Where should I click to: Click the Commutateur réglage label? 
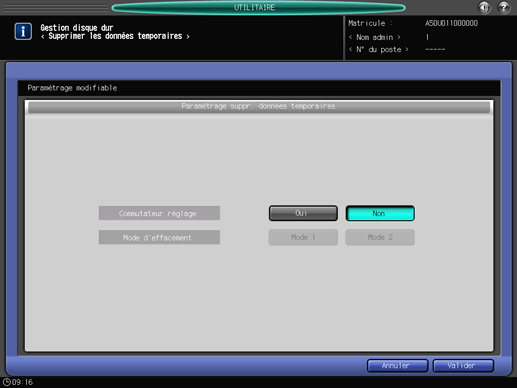pyautogui.click(x=159, y=213)
